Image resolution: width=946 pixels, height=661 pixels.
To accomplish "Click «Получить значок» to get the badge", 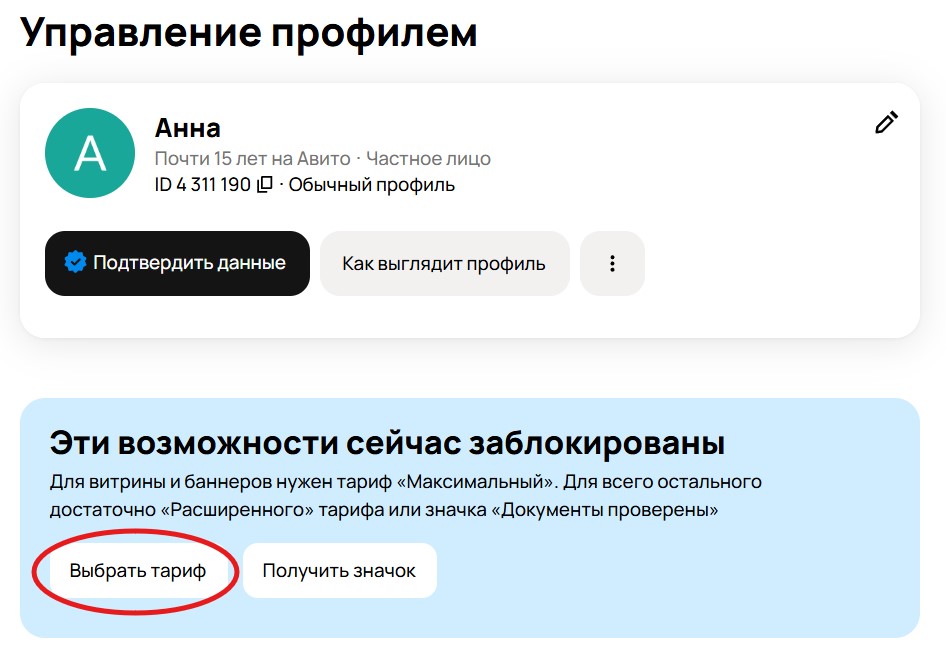I will 339,570.
